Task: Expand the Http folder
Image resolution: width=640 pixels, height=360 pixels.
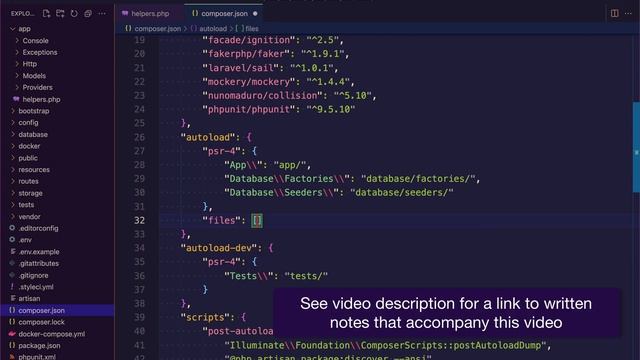Action: 17,64
